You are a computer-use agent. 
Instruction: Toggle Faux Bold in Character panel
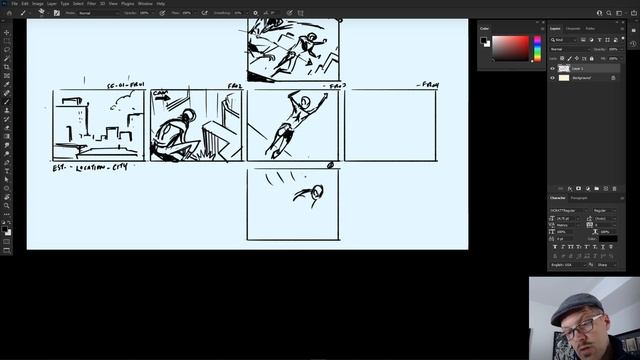tap(555, 247)
